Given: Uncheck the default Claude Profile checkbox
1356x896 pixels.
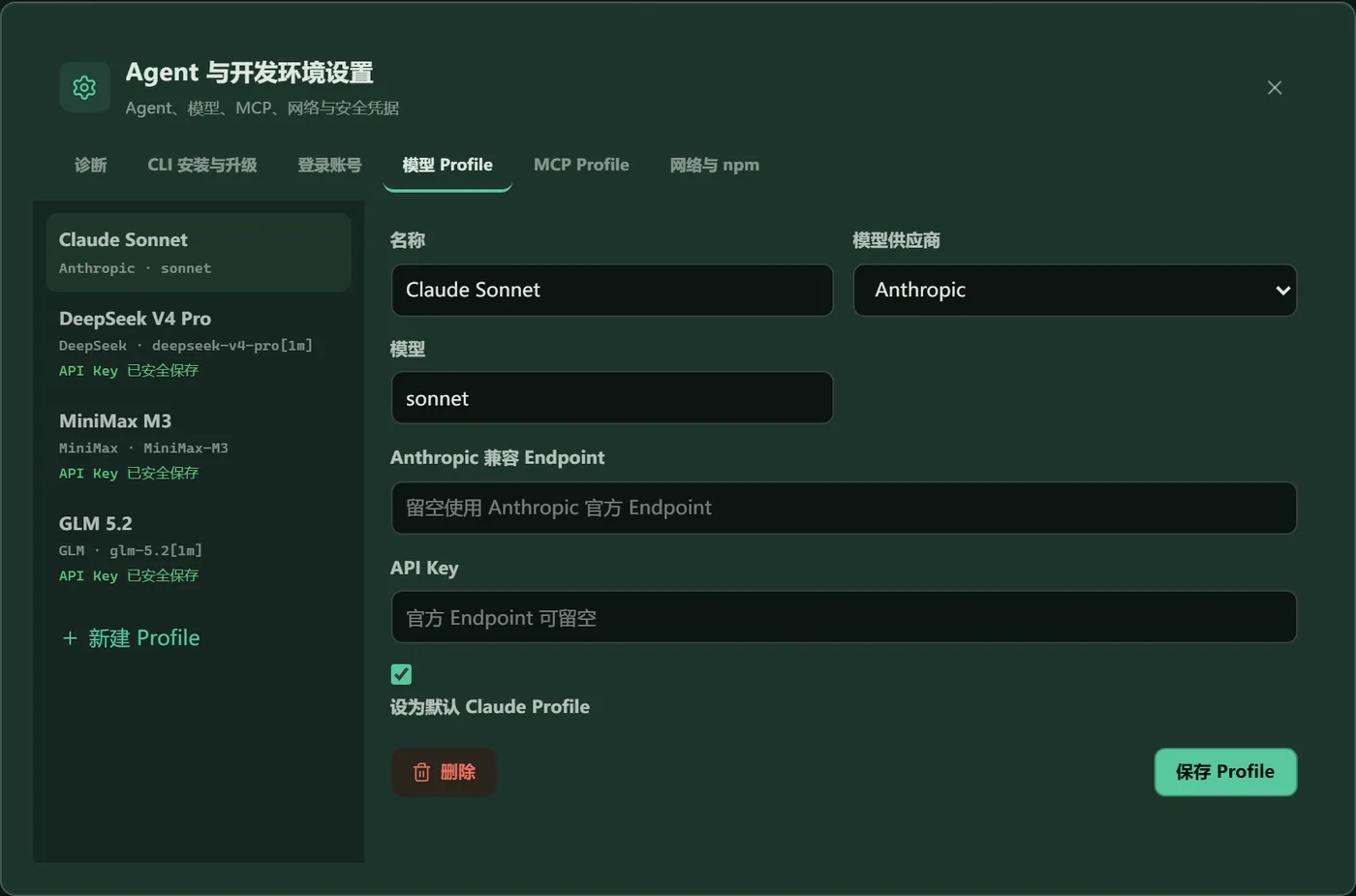Looking at the screenshot, I should click(x=401, y=674).
